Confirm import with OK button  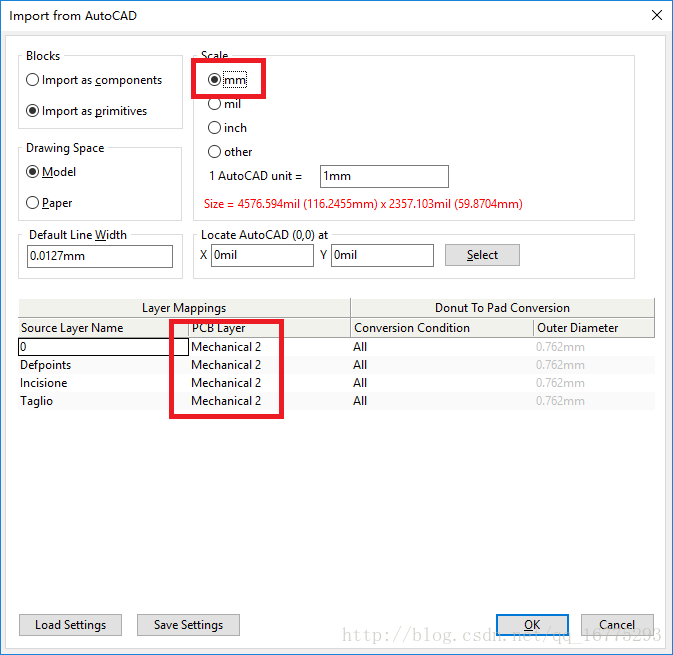pos(532,625)
